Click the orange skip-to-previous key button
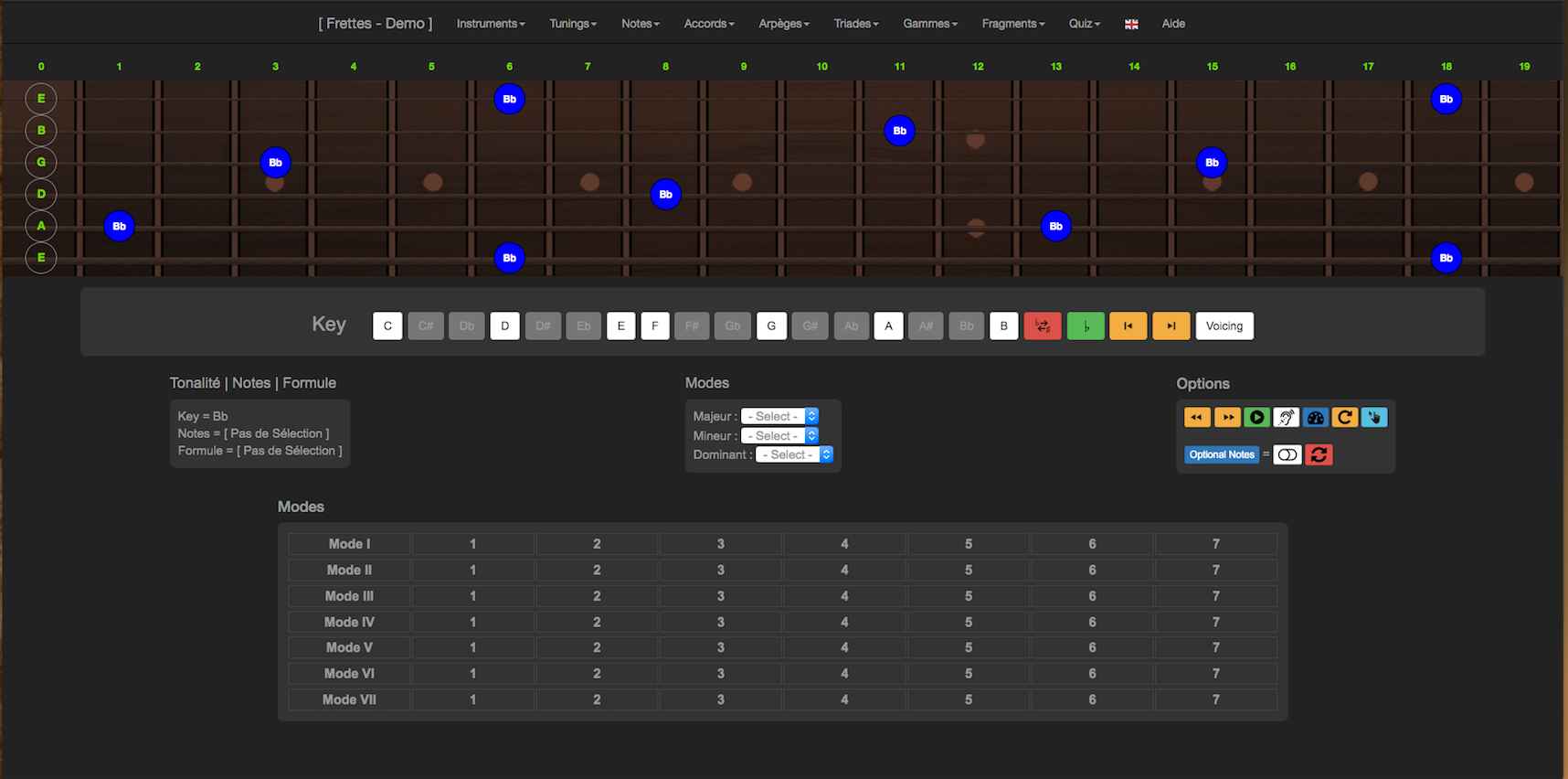Screen dimensions: 1568x779 [1128, 326]
